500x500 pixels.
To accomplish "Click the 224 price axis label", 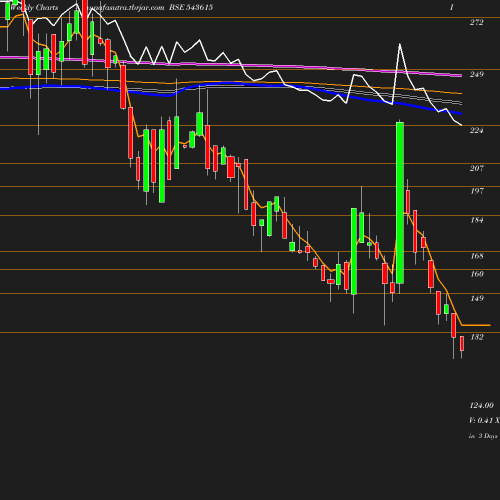I will (x=476, y=130).
